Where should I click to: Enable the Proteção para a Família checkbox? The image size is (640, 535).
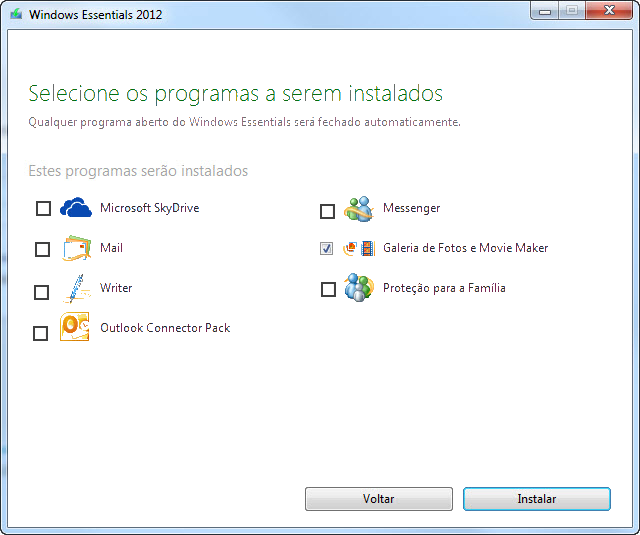tap(329, 289)
